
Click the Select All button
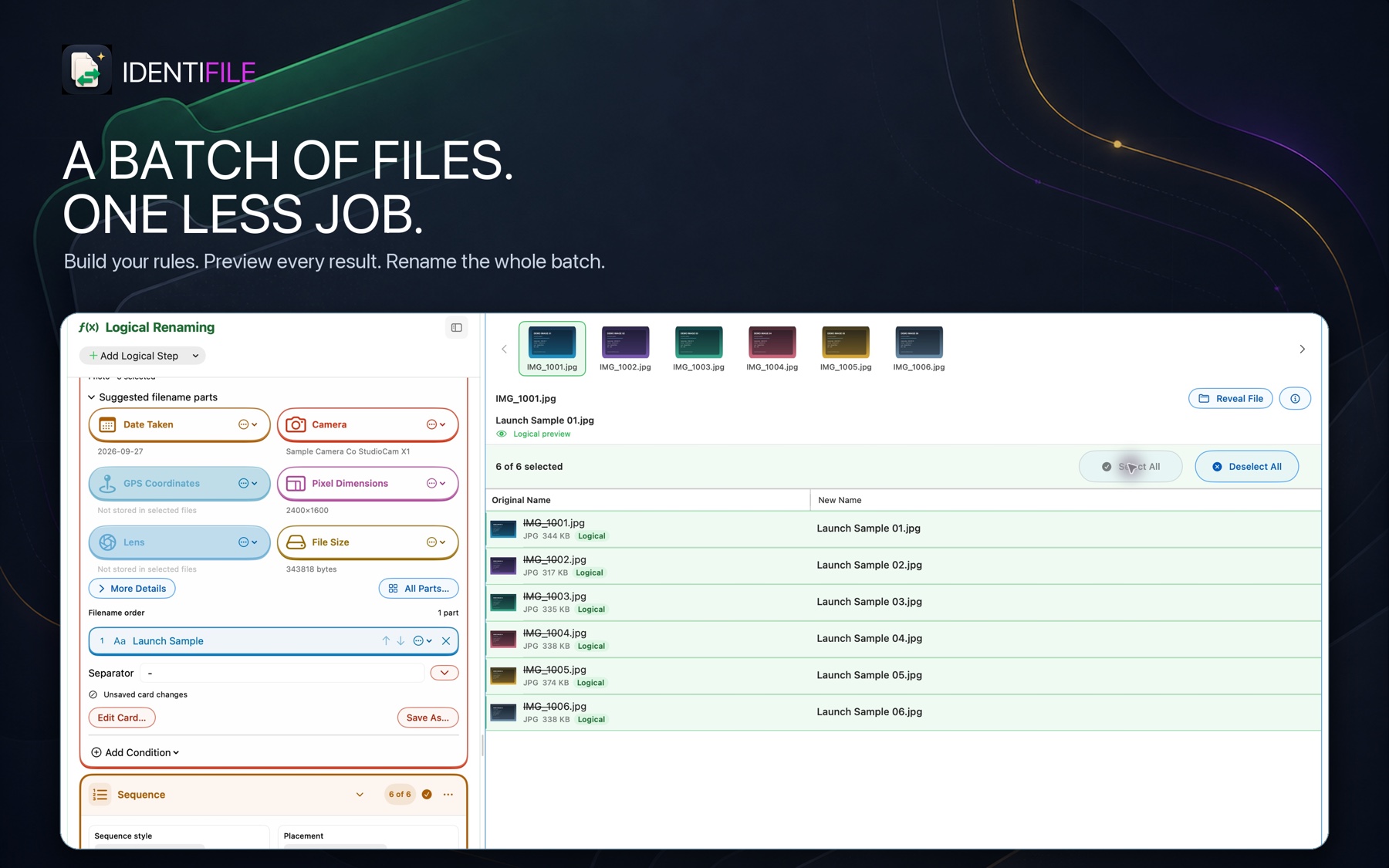pos(1130,467)
